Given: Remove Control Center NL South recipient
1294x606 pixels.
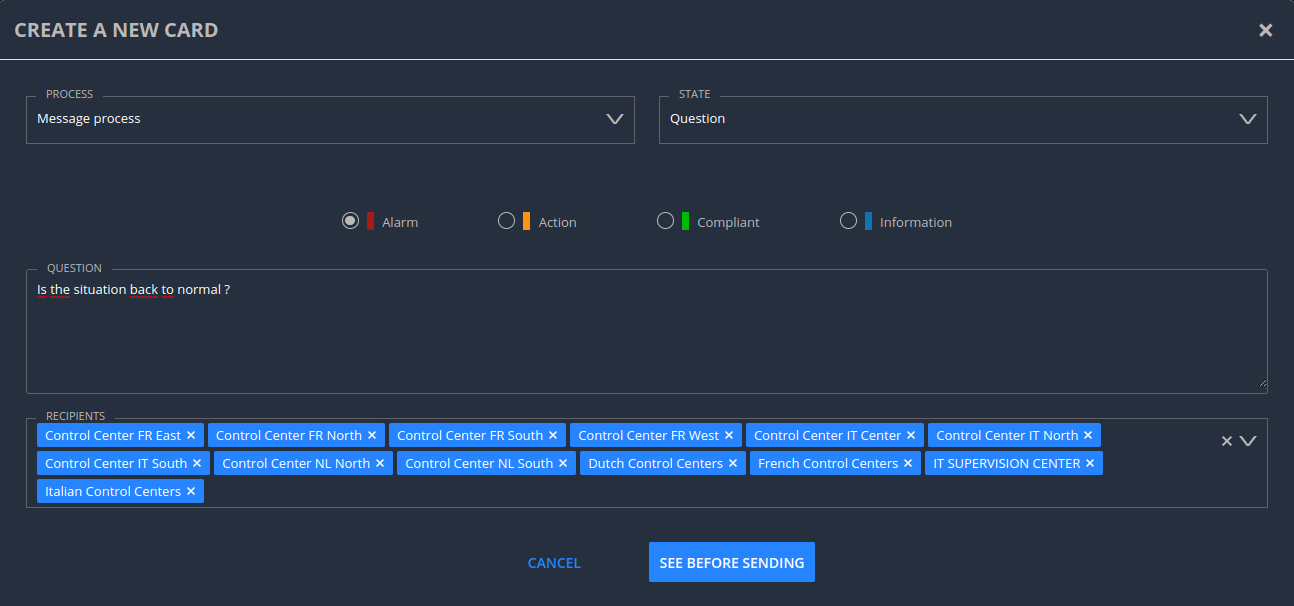Looking at the screenshot, I should [x=562, y=462].
